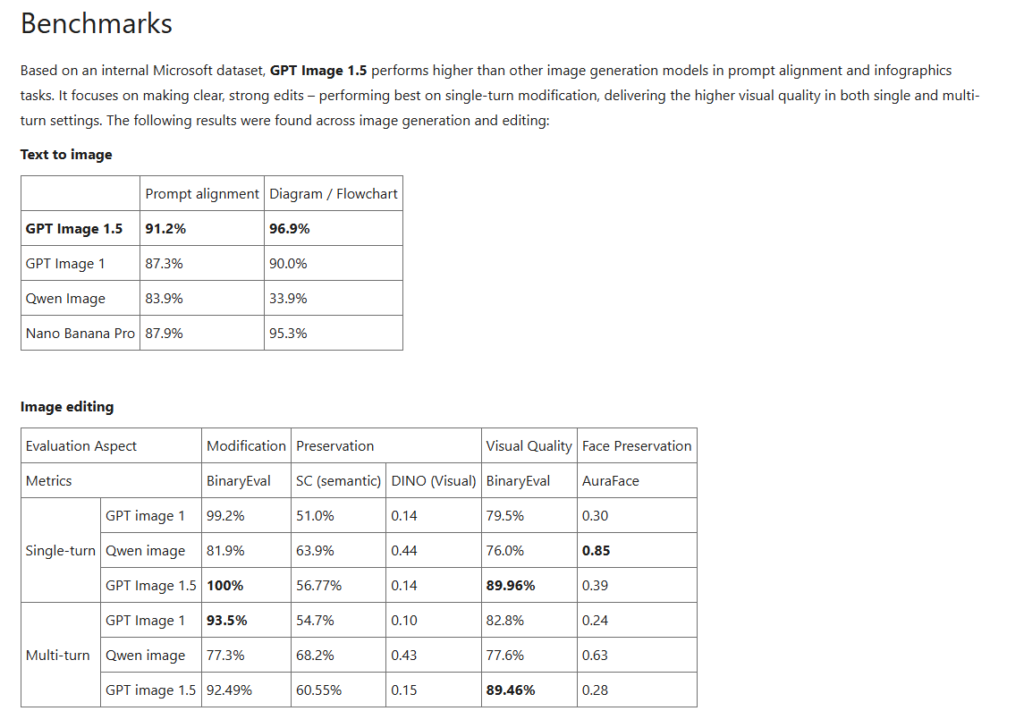
Task: Click the Prompt alignment column header
Action: click(202, 194)
